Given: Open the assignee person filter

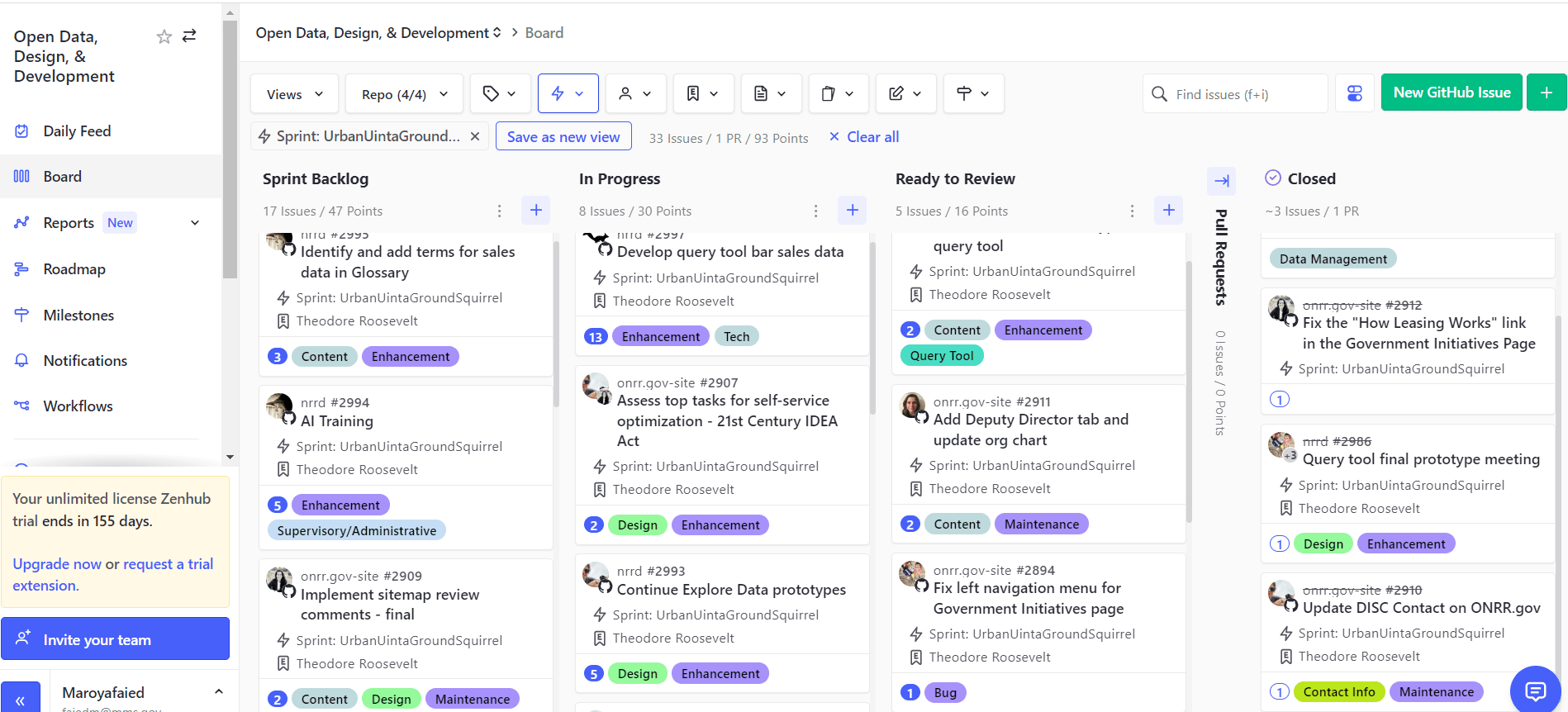Looking at the screenshot, I should [635, 94].
